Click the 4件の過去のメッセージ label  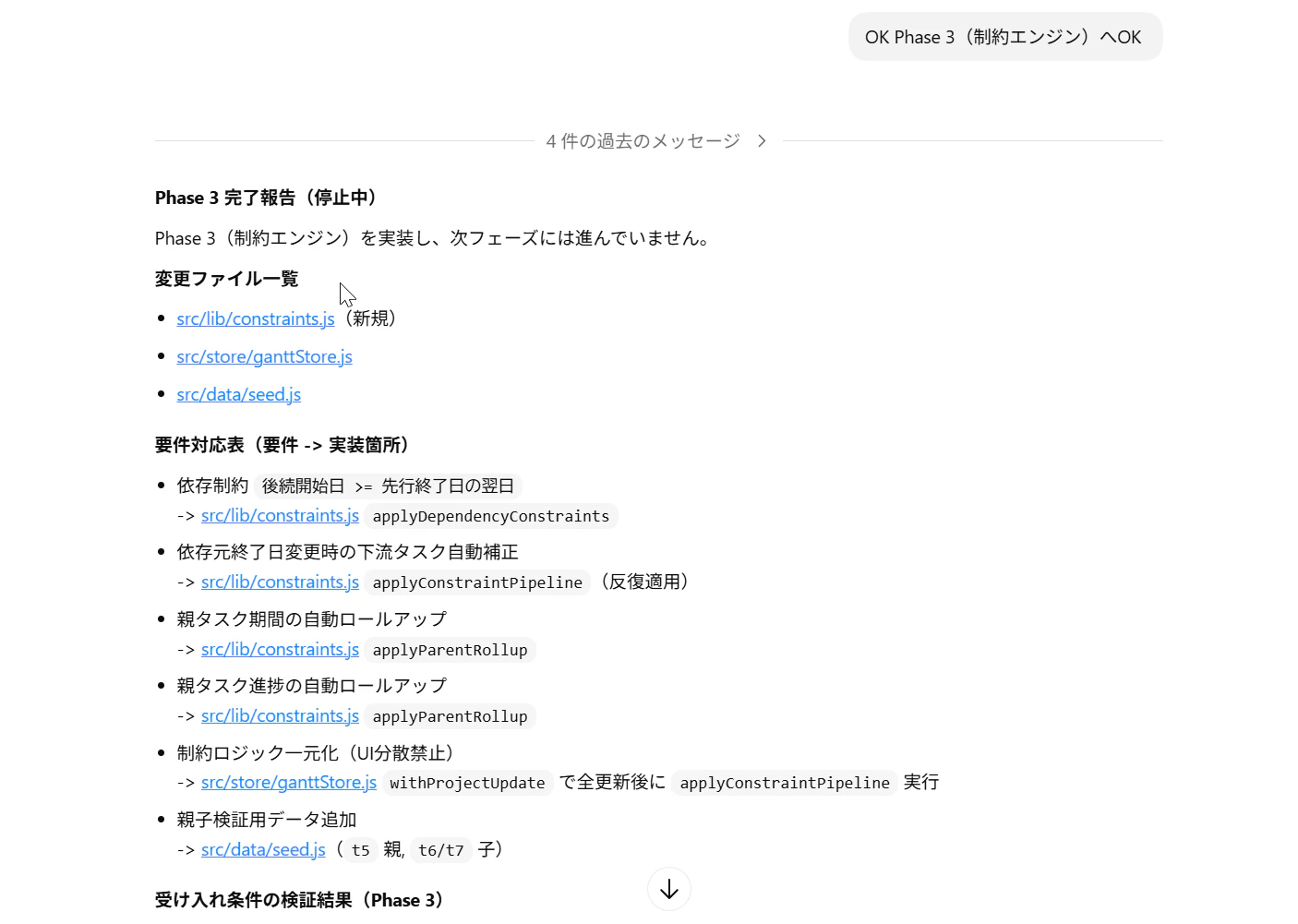tap(643, 141)
